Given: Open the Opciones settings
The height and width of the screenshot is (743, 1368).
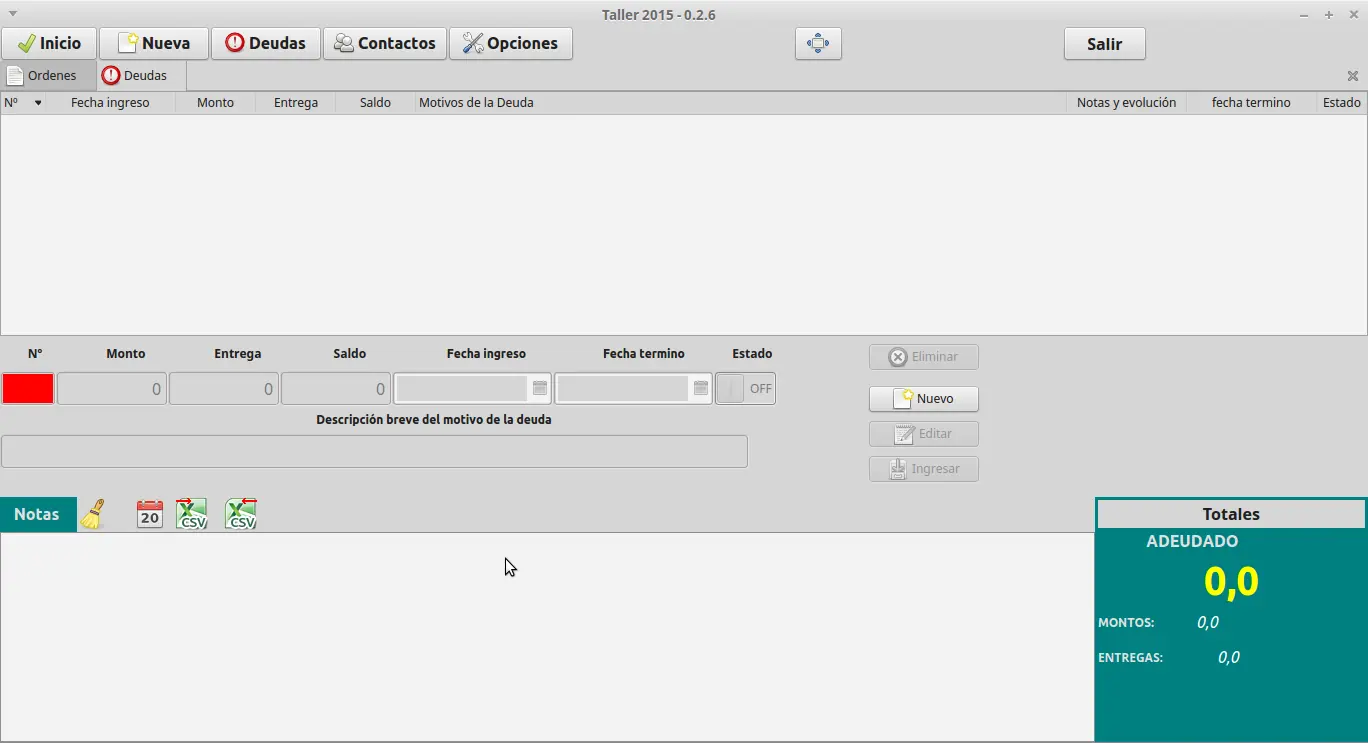Looking at the screenshot, I should pos(511,44).
